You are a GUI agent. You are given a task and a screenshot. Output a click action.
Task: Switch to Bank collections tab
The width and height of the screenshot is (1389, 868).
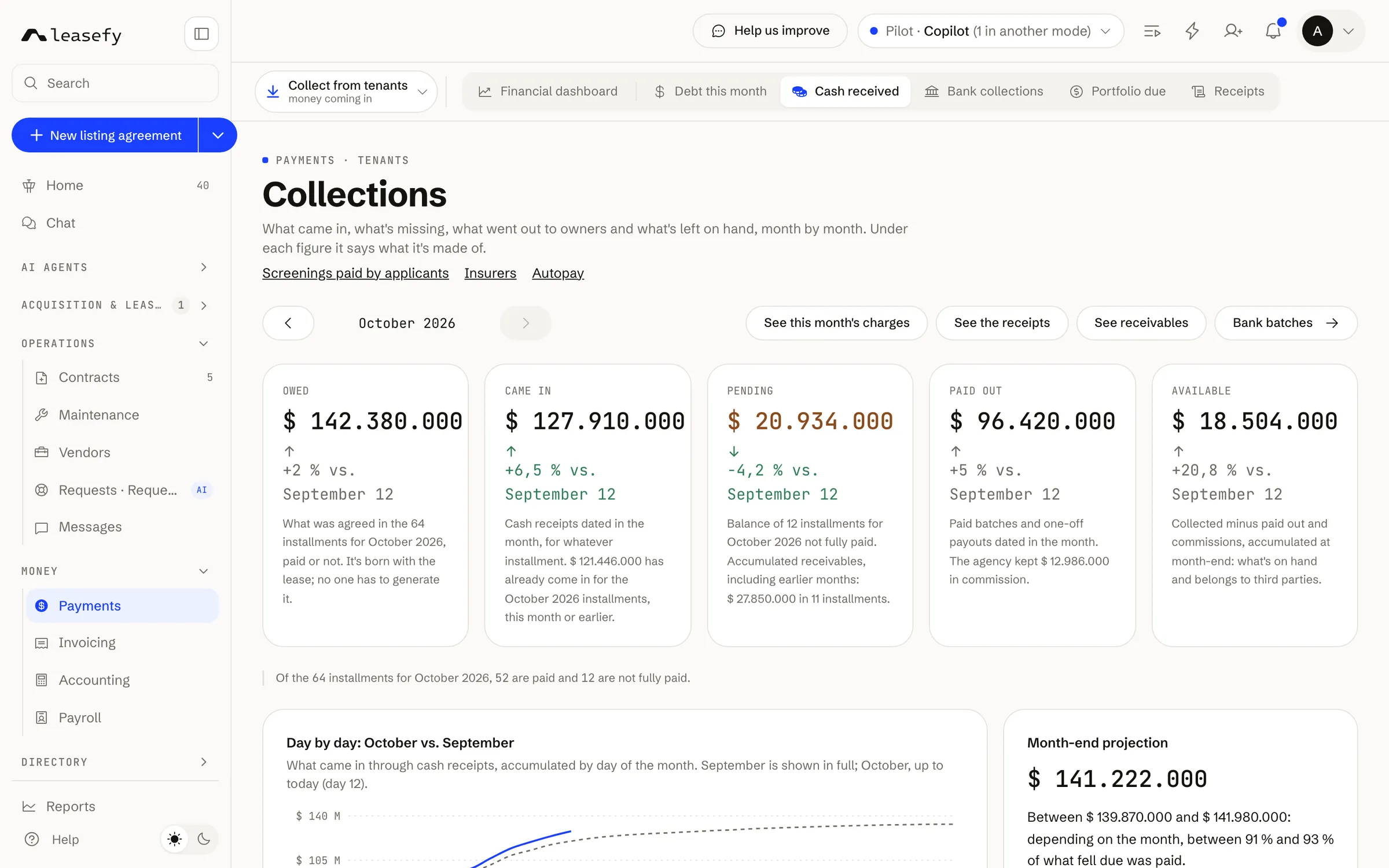pyautogui.click(x=984, y=91)
